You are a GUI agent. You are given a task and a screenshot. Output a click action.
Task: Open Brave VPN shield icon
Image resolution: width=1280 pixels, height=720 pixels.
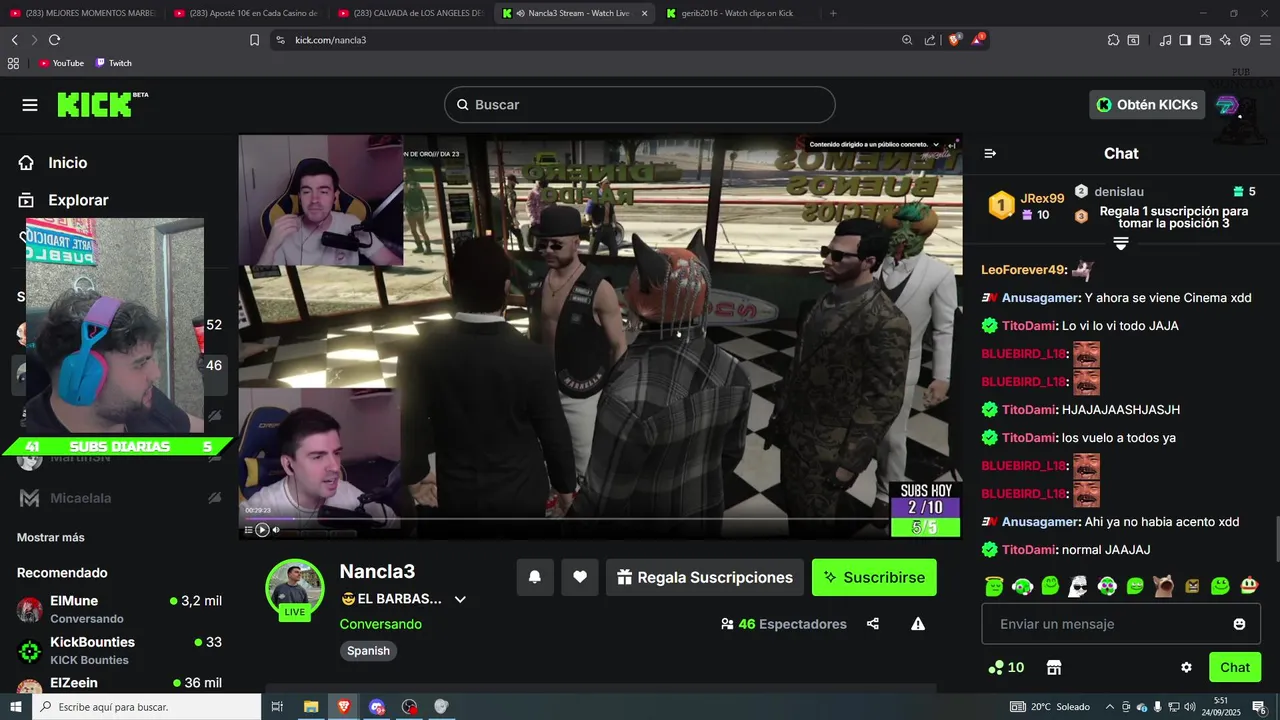pyautogui.click(x=1245, y=40)
